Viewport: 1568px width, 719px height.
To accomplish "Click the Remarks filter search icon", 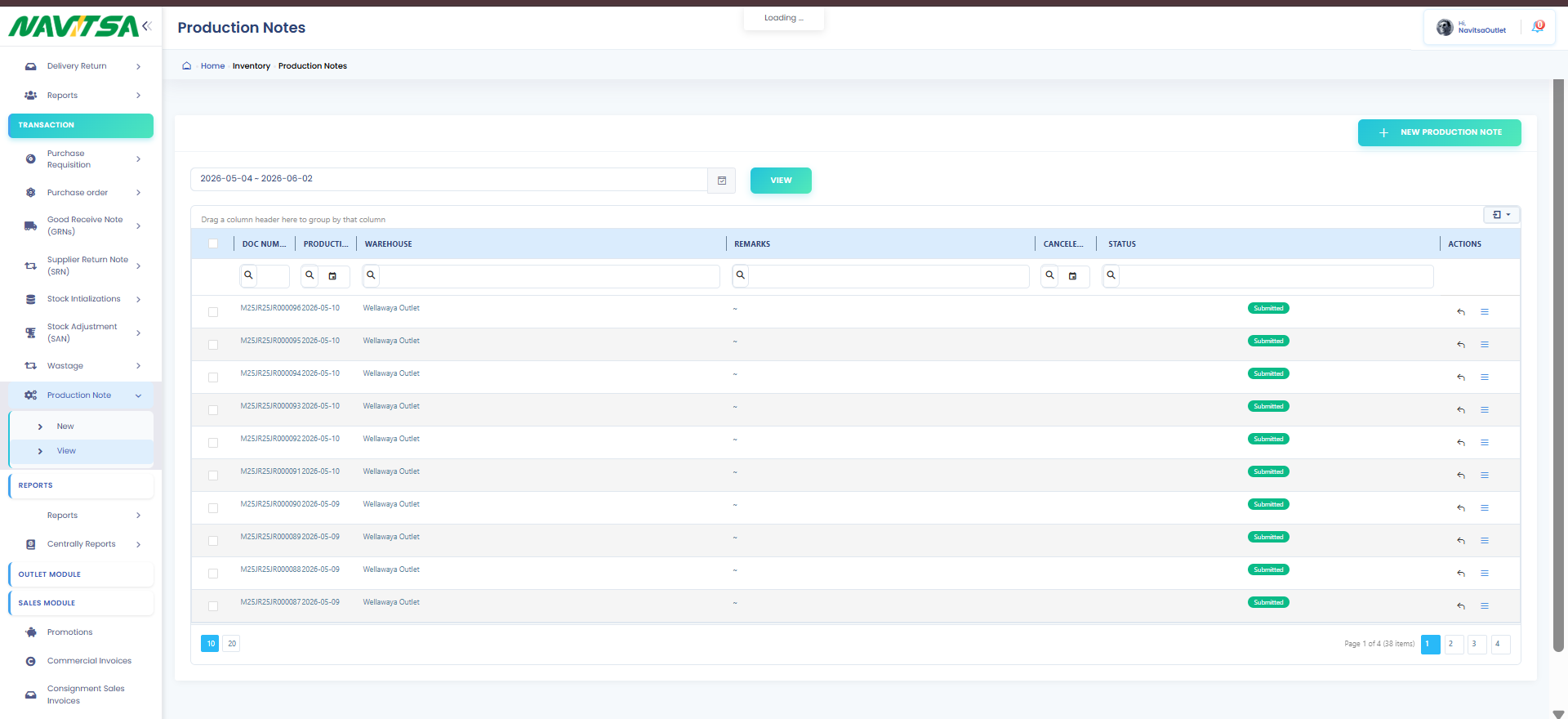I will (741, 275).
